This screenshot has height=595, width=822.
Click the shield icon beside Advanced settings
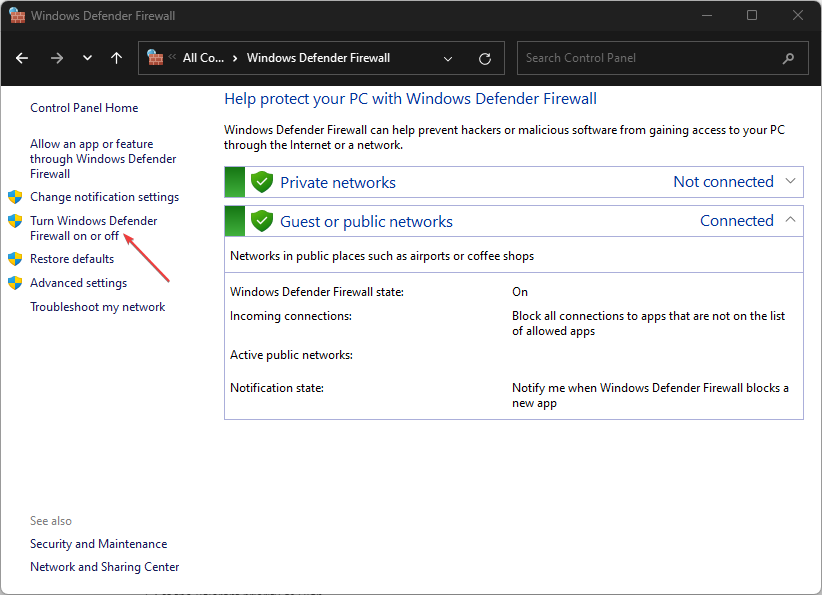point(15,283)
